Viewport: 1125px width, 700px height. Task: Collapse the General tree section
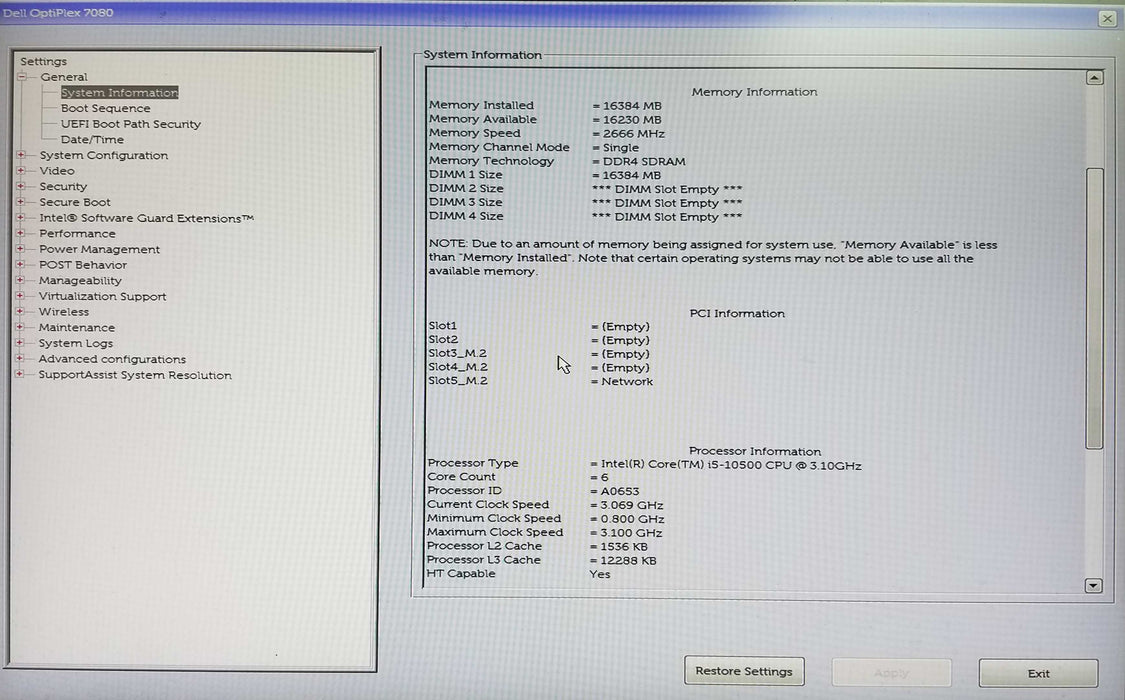point(21,76)
